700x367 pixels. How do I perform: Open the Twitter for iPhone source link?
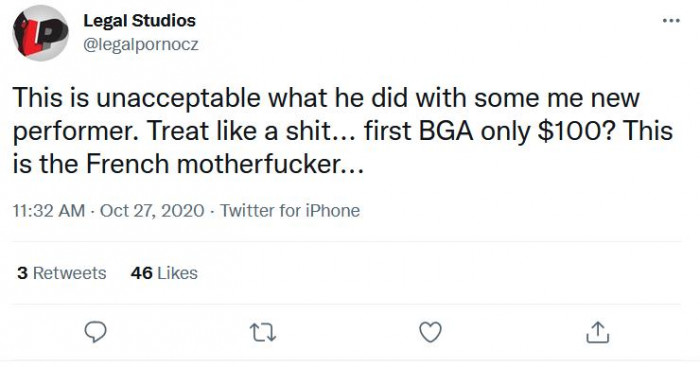(x=290, y=210)
